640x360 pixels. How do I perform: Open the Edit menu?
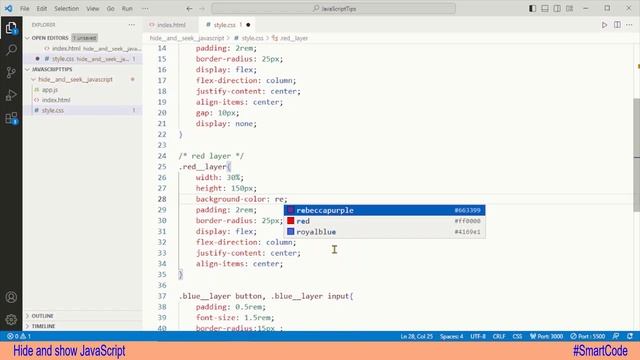point(42,9)
